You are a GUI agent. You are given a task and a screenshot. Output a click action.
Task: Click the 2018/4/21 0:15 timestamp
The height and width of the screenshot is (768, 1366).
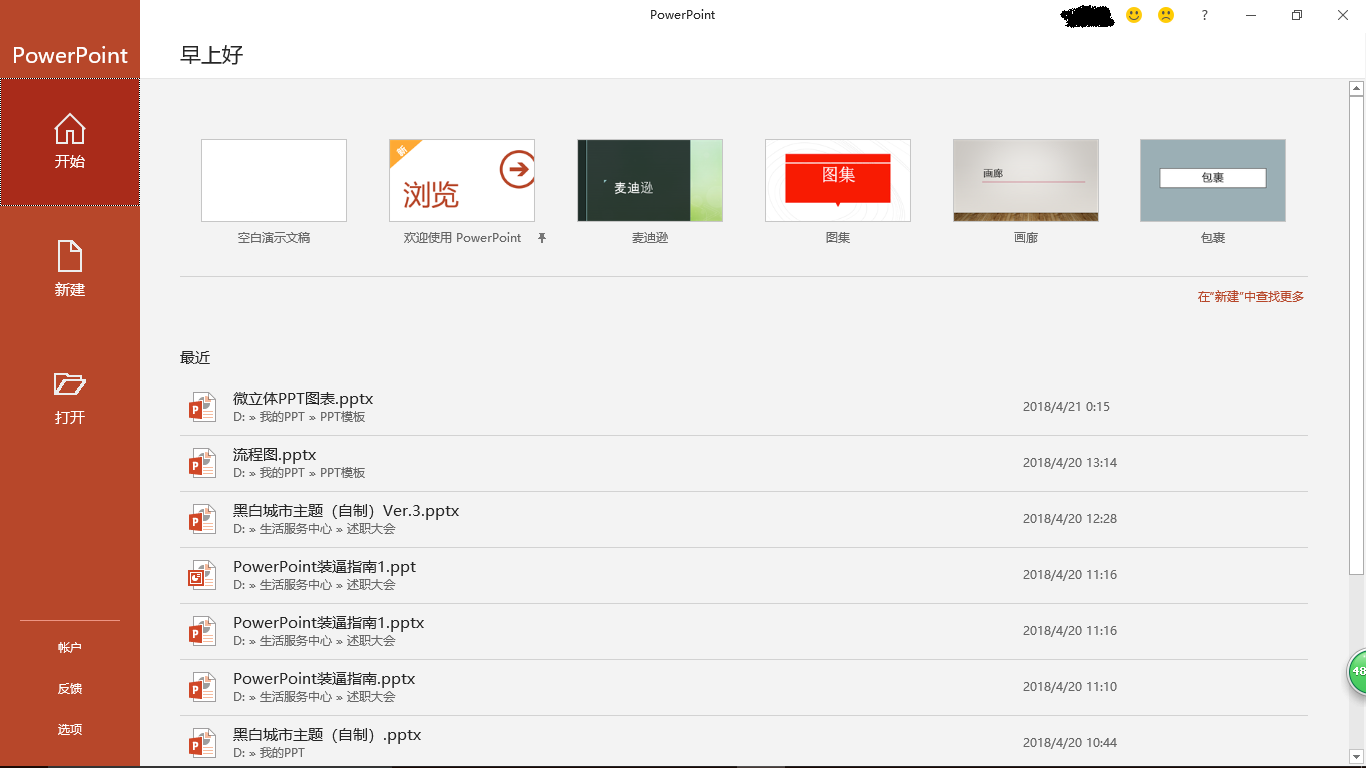1066,407
